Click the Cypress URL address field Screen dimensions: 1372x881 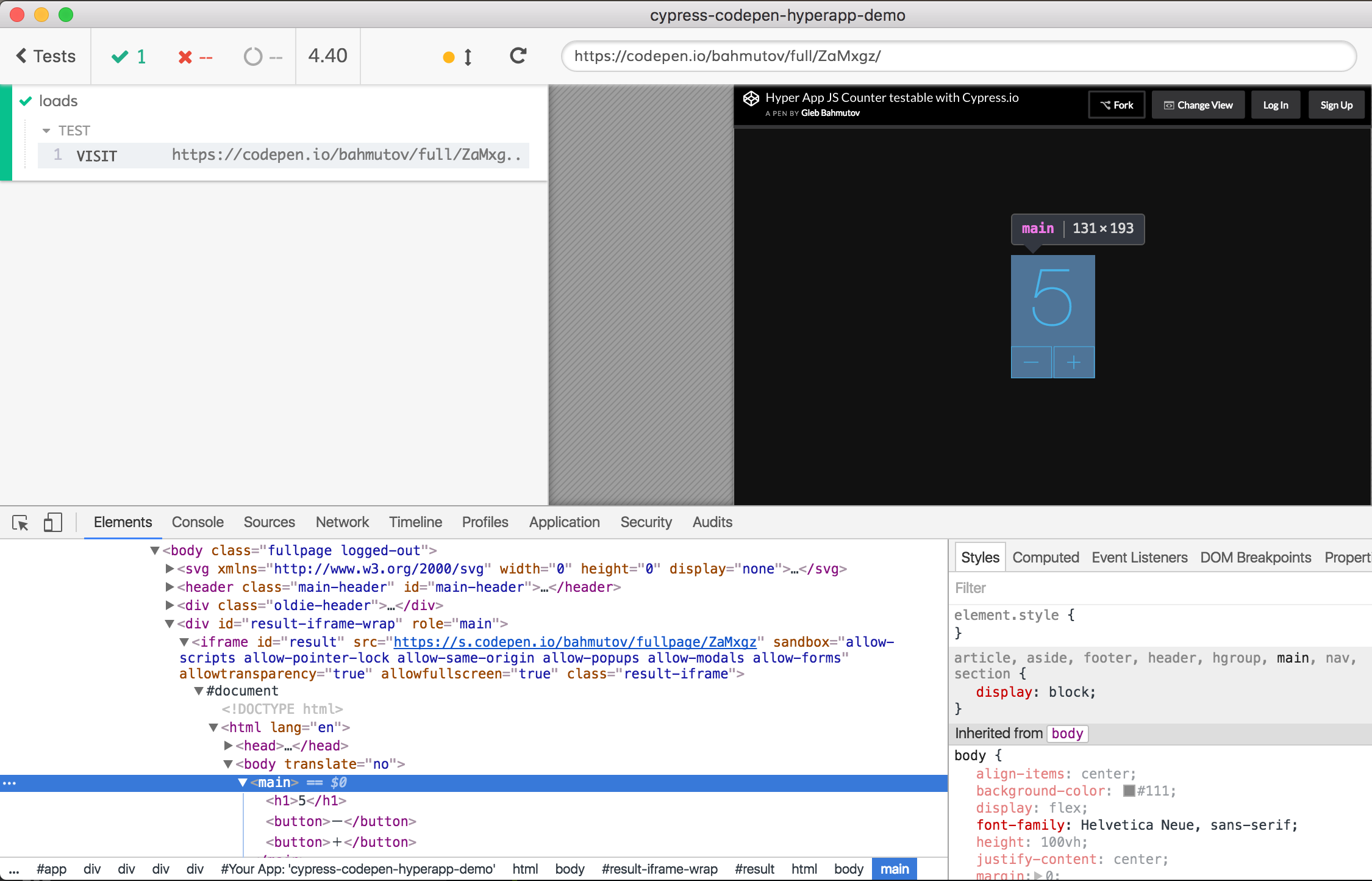(957, 56)
